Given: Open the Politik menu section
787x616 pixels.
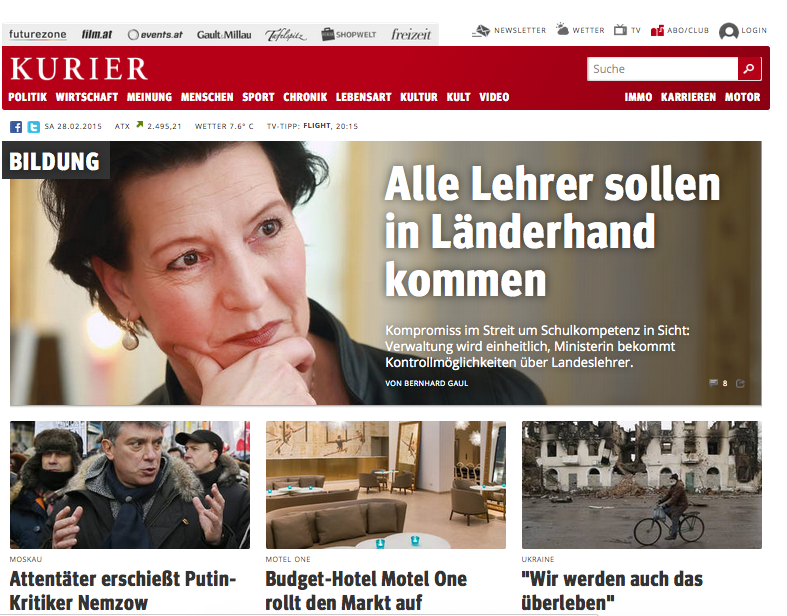Looking at the screenshot, I should coord(28,97).
